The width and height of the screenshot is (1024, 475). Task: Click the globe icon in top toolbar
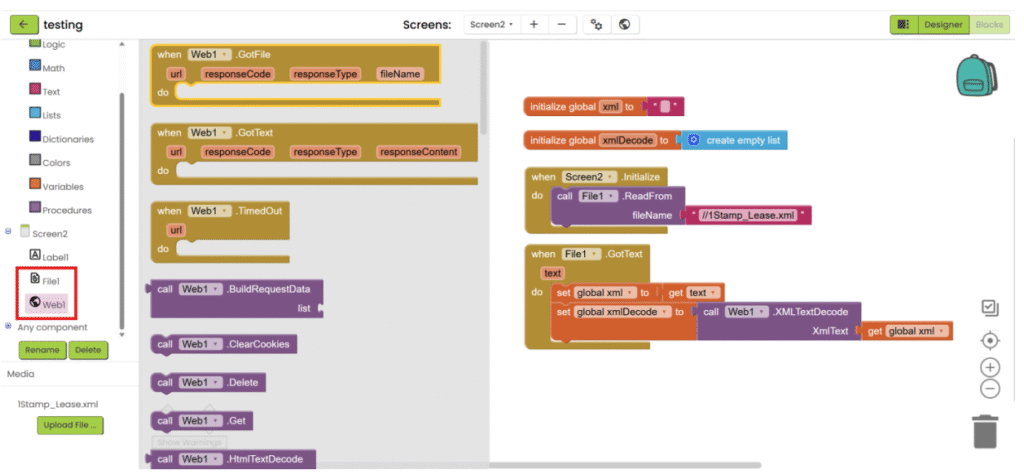(624, 24)
